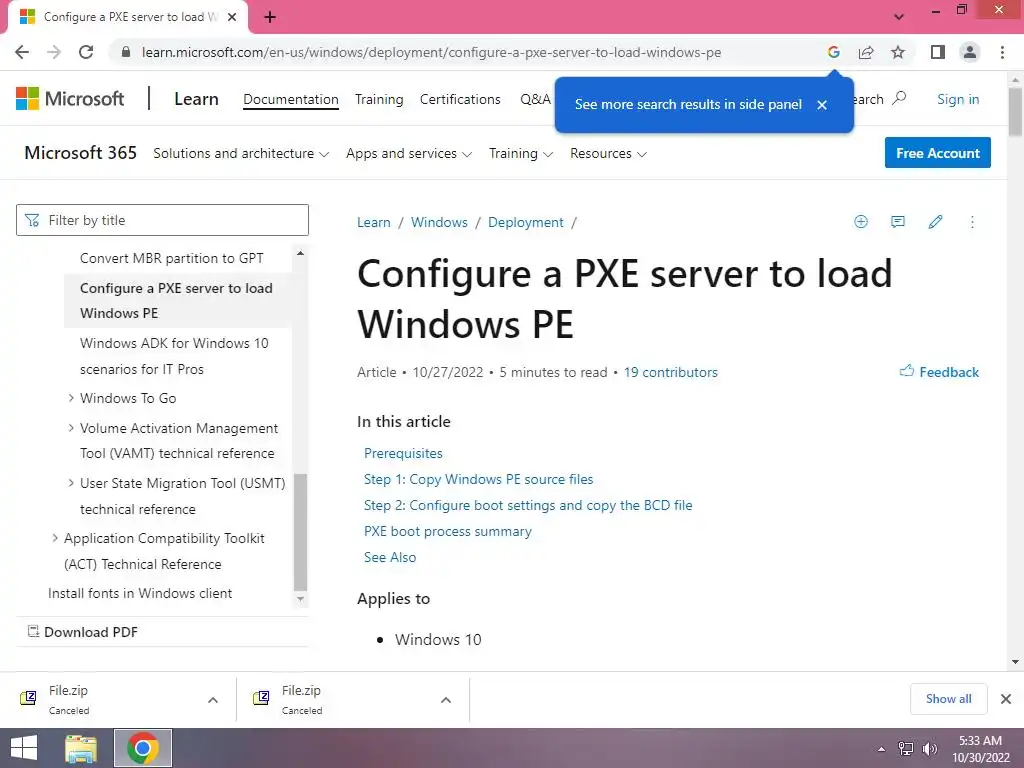Close the downloads bar
Image resolution: width=1024 pixels, height=768 pixels.
click(x=1006, y=699)
